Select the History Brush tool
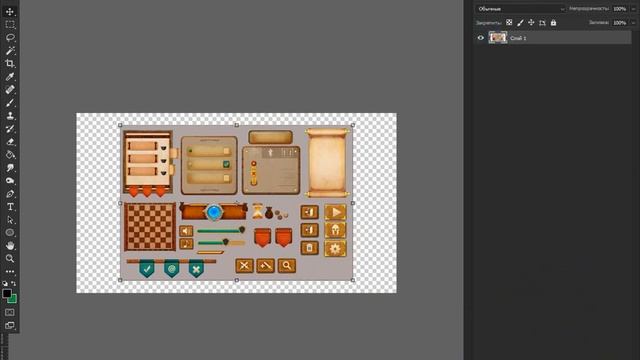This screenshot has width=640, height=360. coord(10,129)
